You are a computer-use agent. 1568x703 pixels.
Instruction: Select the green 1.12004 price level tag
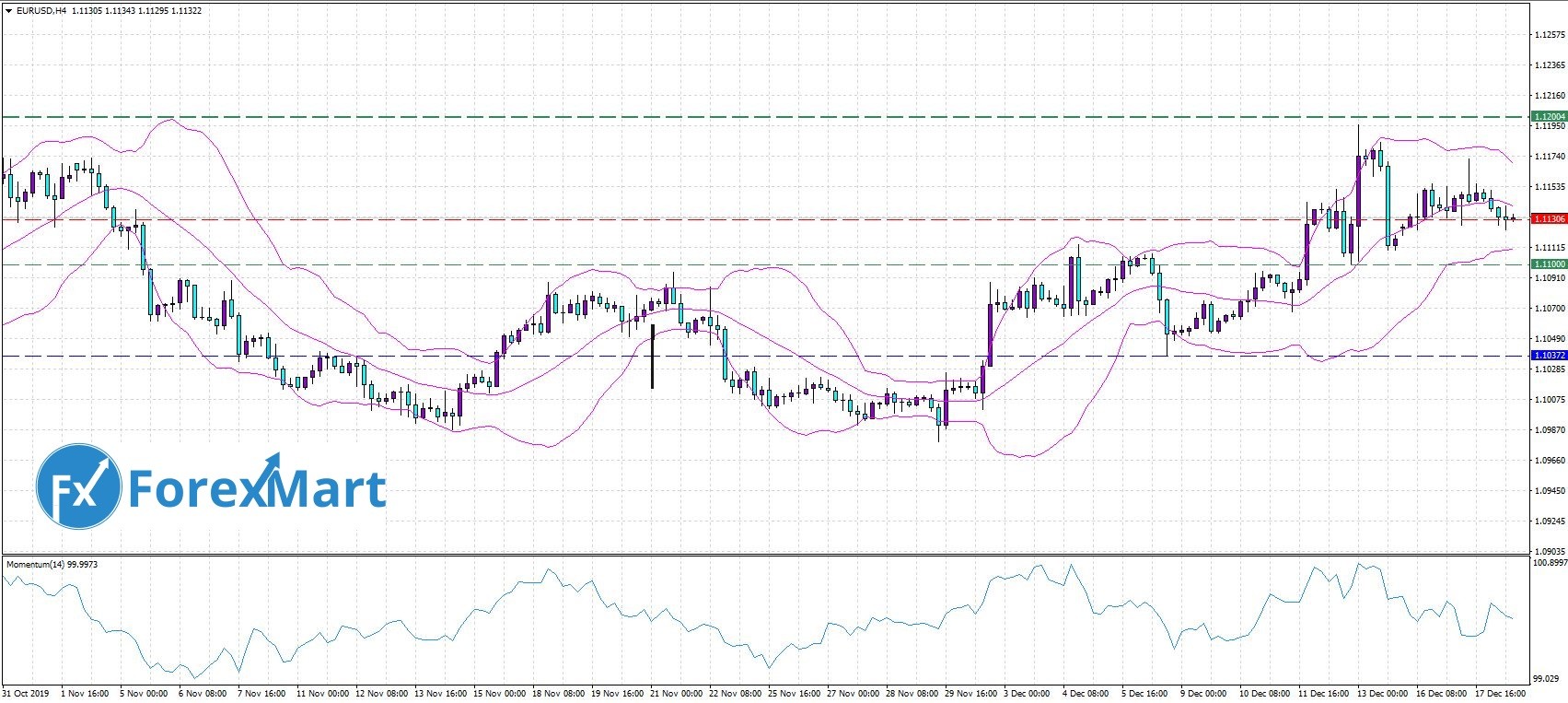1547,117
